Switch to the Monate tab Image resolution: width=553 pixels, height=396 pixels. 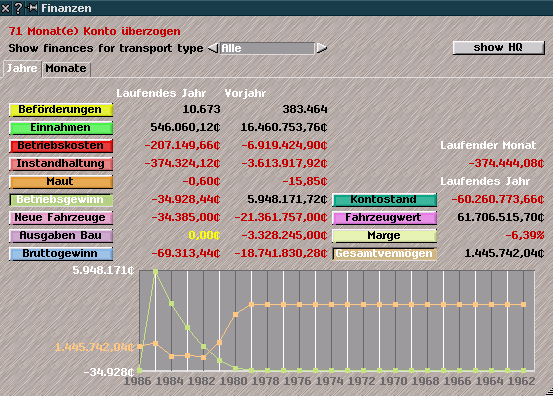point(66,68)
